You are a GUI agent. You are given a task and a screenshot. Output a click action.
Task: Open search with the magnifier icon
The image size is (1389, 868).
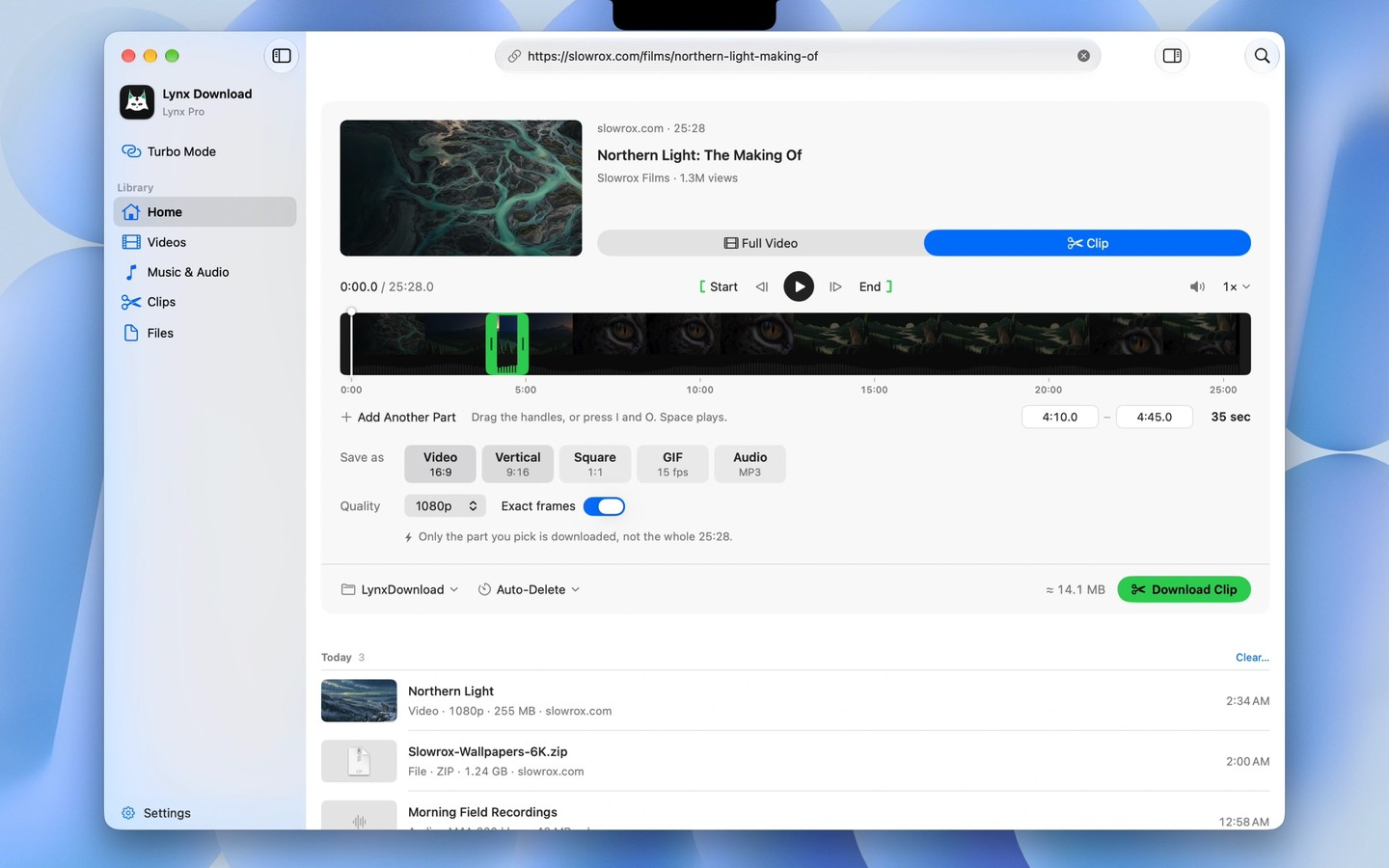(1262, 56)
